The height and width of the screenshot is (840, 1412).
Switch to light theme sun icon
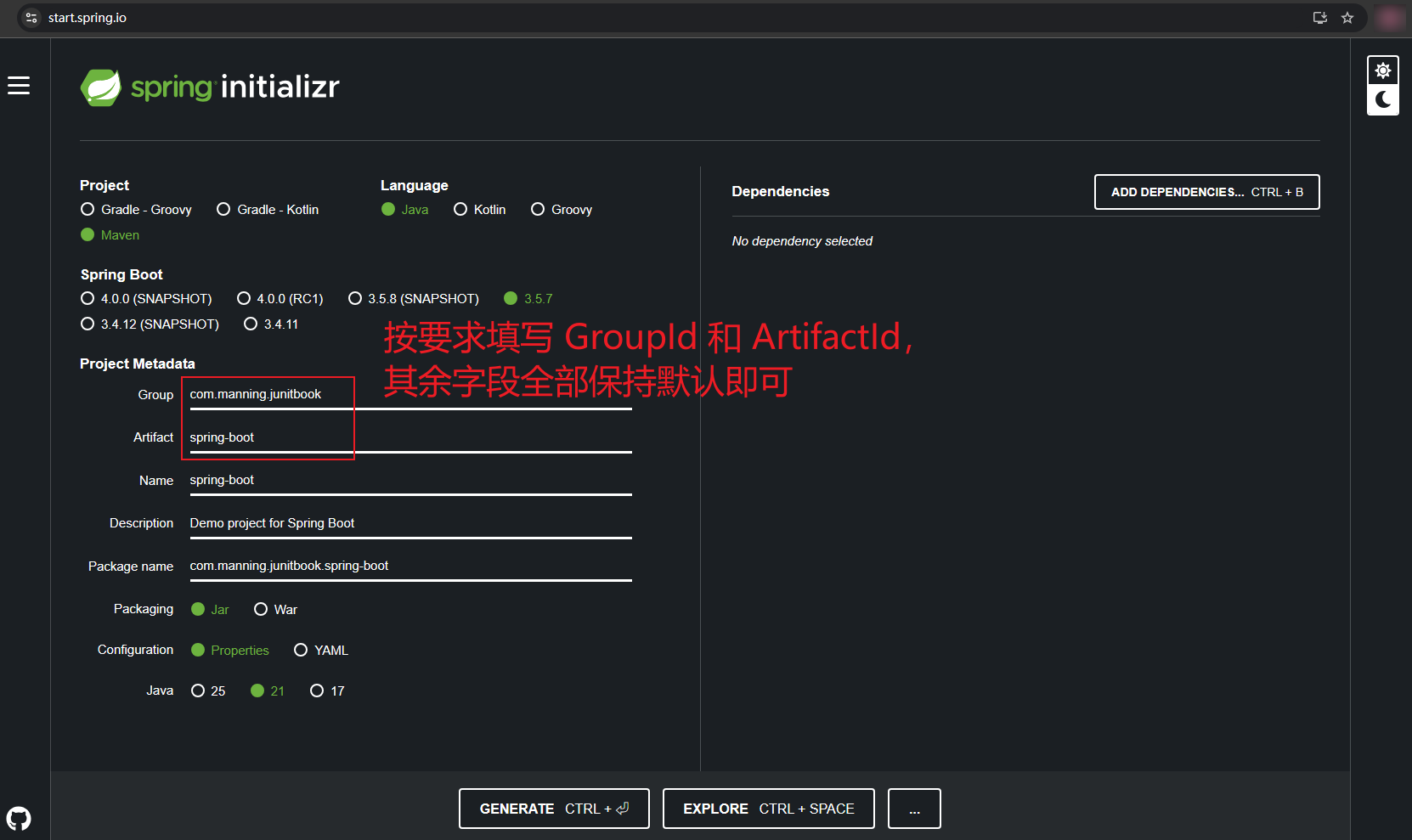(x=1383, y=70)
